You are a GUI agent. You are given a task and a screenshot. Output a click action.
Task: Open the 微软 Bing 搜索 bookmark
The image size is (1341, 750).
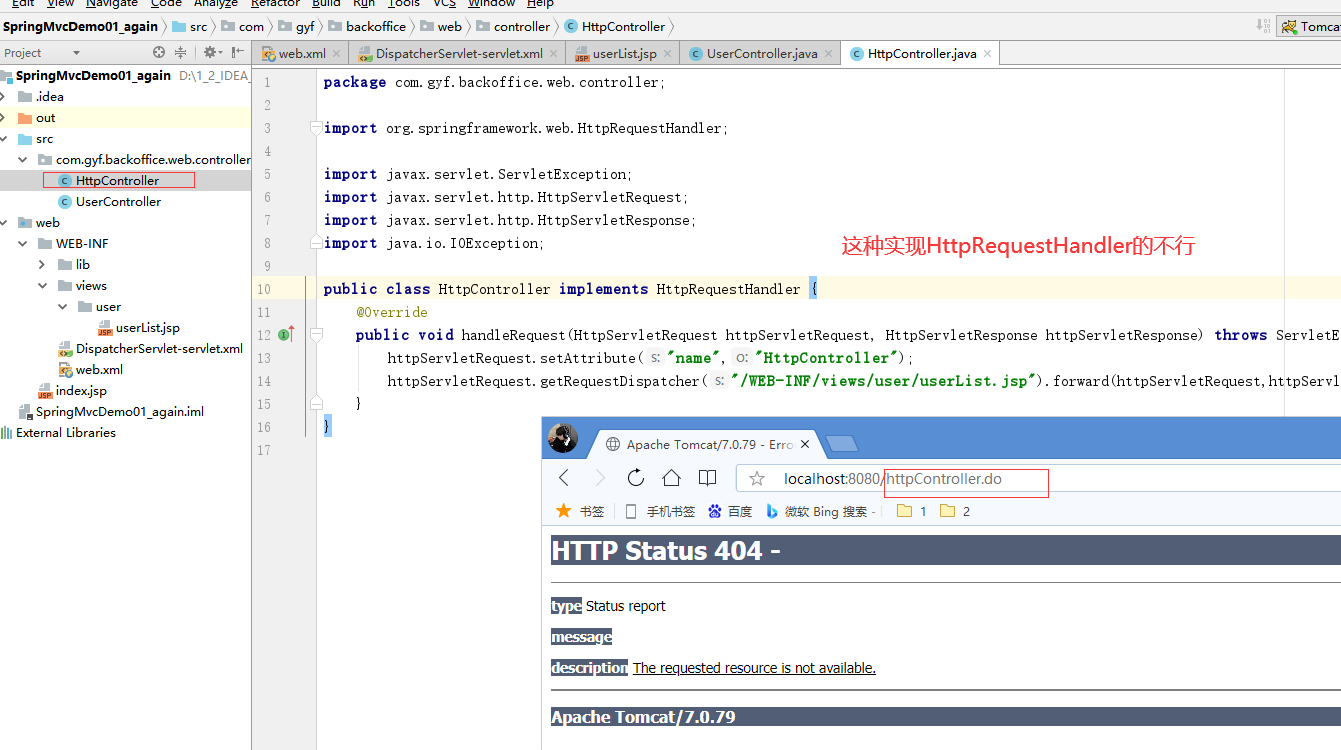[820, 511]
